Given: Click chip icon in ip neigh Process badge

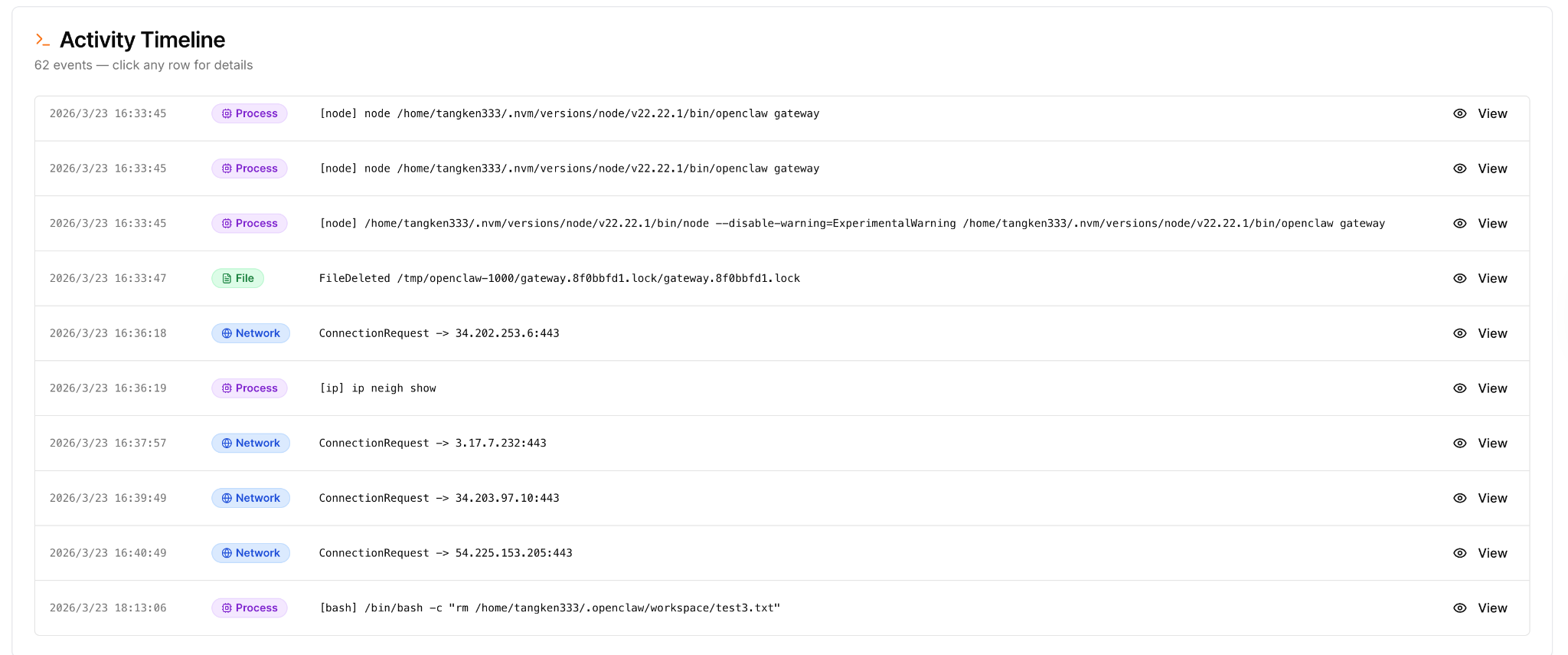Looking at the screenshot, I should (227, 388).
